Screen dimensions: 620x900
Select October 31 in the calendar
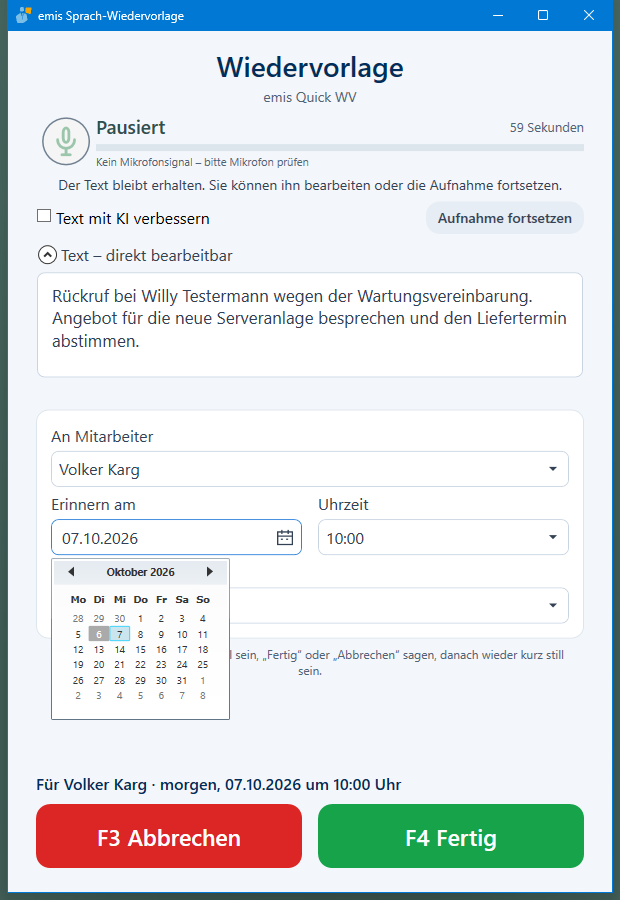(182, 680)
